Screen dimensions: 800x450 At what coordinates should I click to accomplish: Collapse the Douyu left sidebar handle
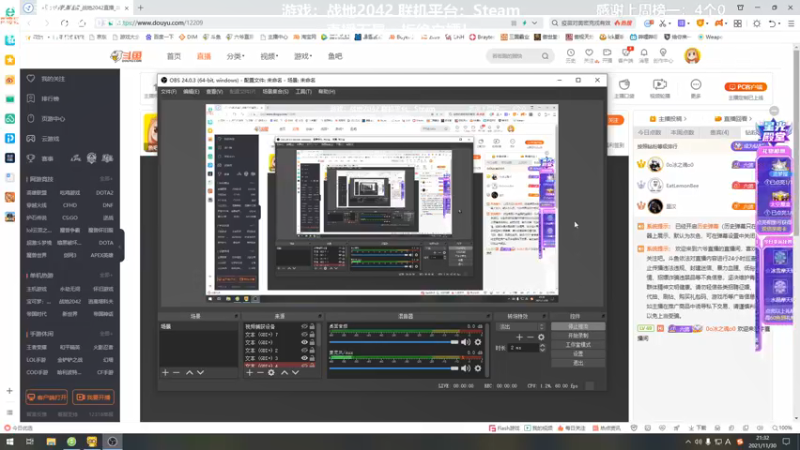[x=121, y=246]
